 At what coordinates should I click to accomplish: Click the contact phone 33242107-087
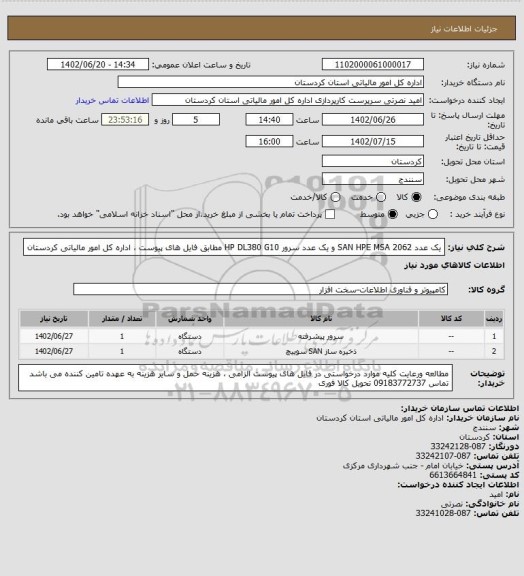(x=443, y=456)
